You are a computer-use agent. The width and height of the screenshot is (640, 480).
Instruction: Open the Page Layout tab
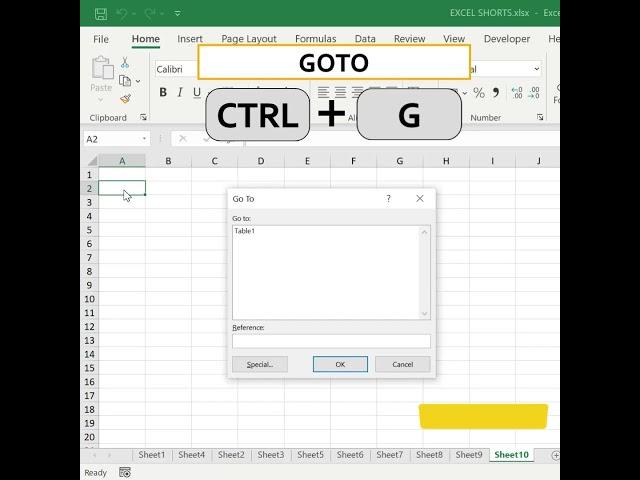[249, 39]
